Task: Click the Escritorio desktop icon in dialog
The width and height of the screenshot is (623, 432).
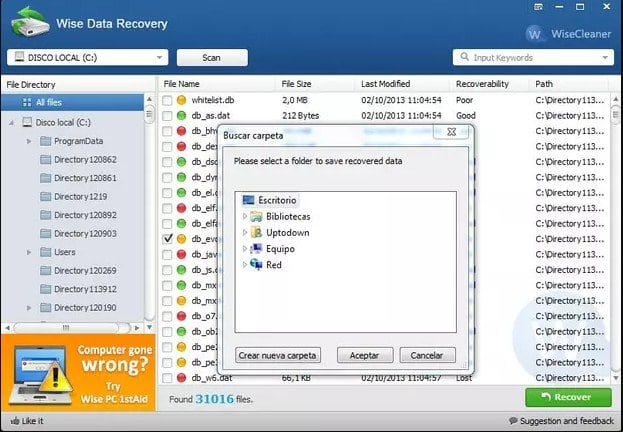Action: point(248,200)
